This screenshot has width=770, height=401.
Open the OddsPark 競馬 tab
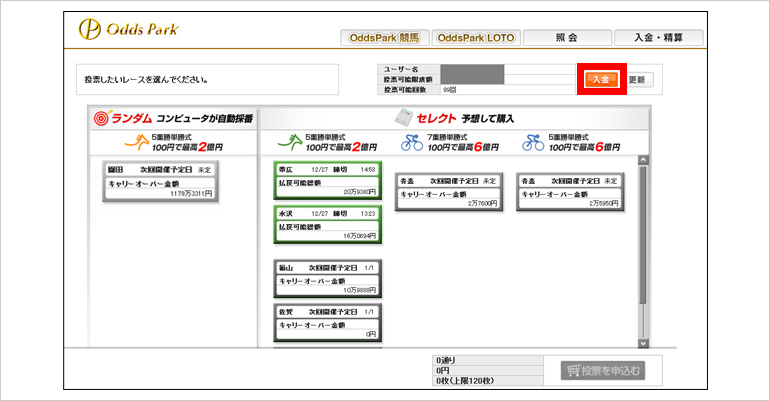coord(385,38)
